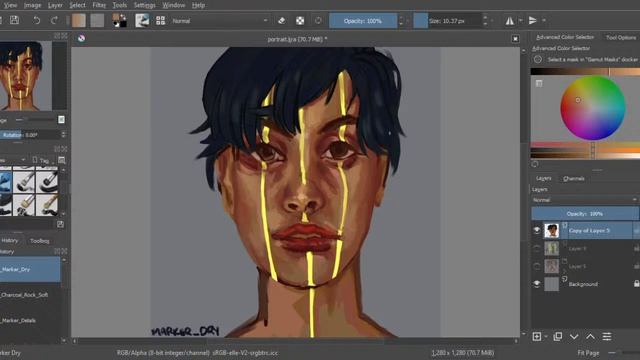Toggle the Background layer lock
Viewport: 640px width, 360px height.
(x=636, y=283)
